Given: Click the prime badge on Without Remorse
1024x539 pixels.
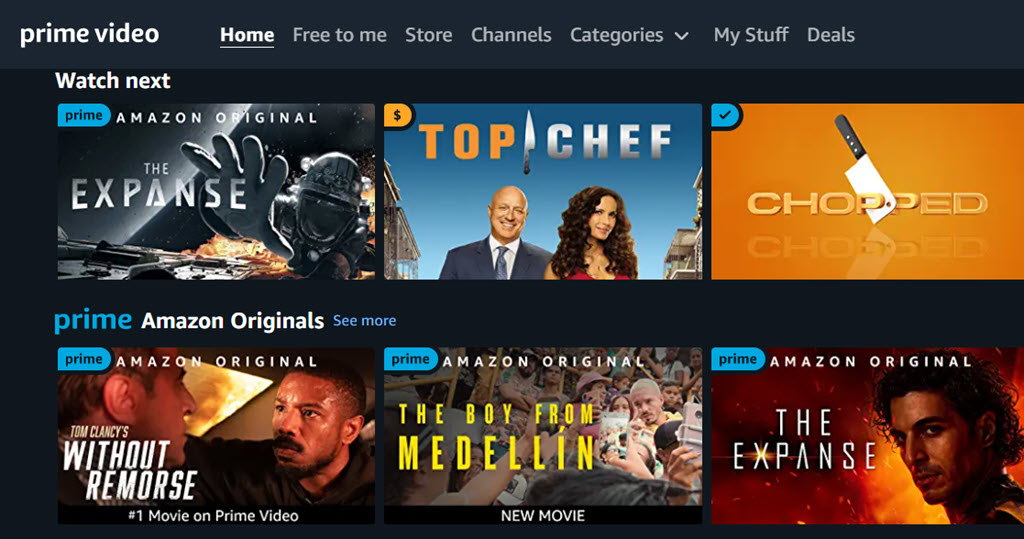Looking at the screenshot, I should (84, 359).
